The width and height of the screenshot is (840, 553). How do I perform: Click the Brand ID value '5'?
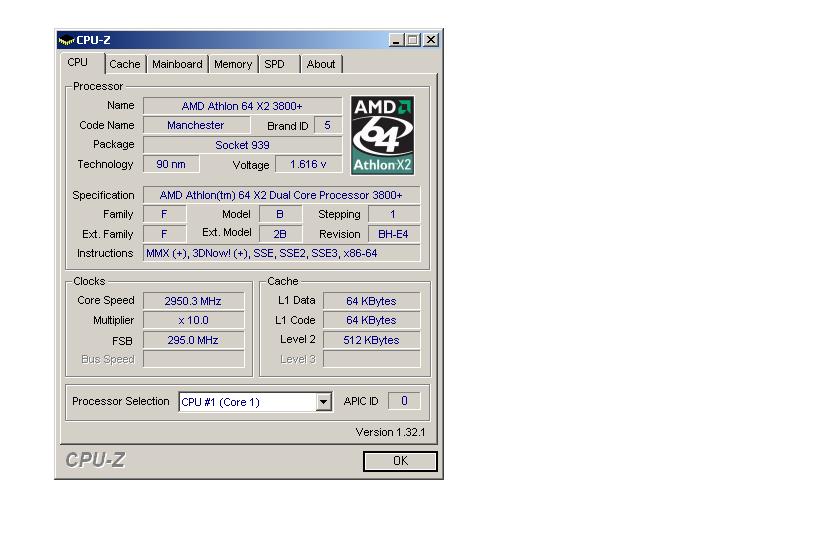(327, 125)
